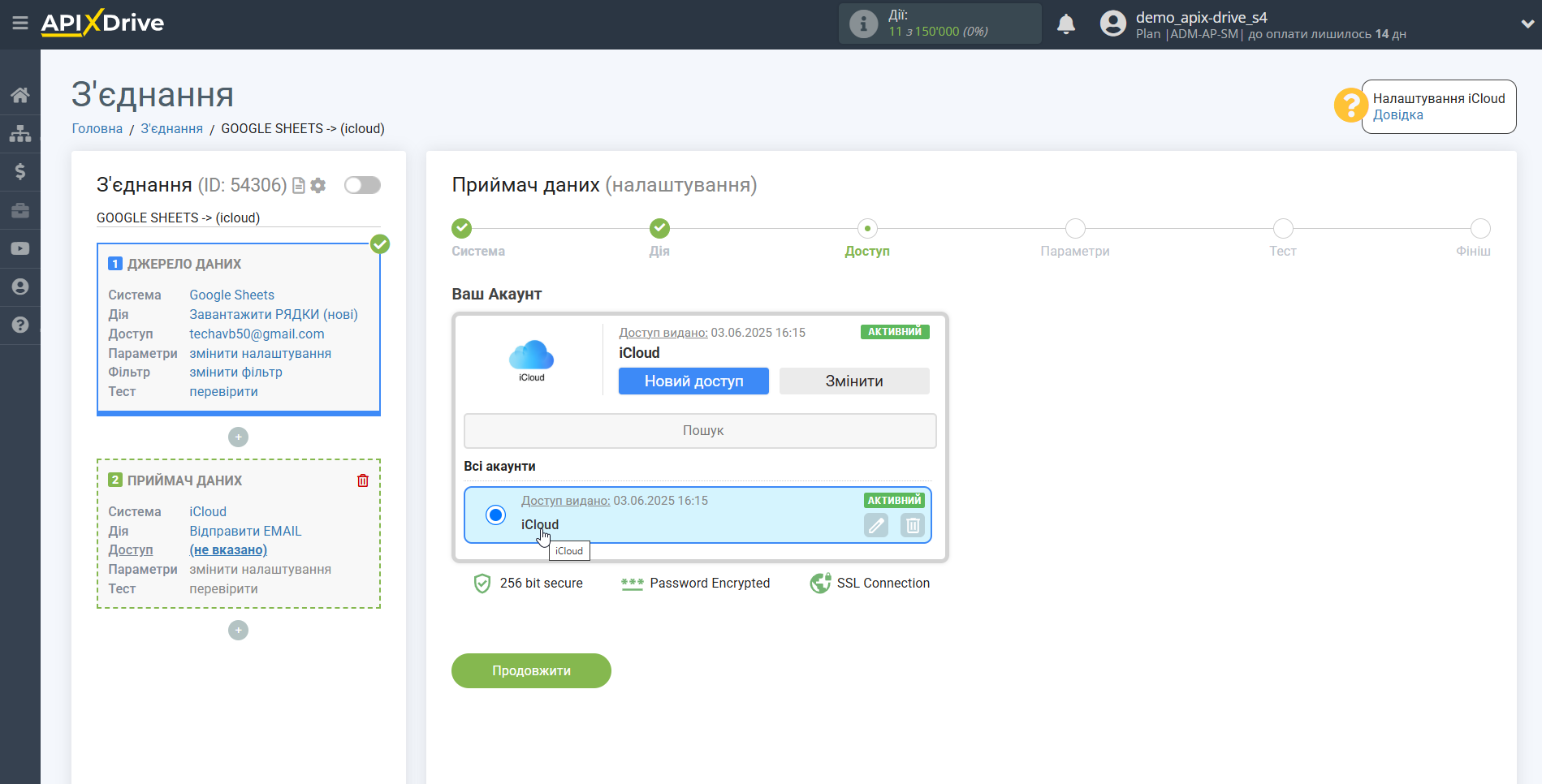Screen dimensions: 1542x784
Task: Open the briefcase sidebar icon
Action: click(20, 210)
